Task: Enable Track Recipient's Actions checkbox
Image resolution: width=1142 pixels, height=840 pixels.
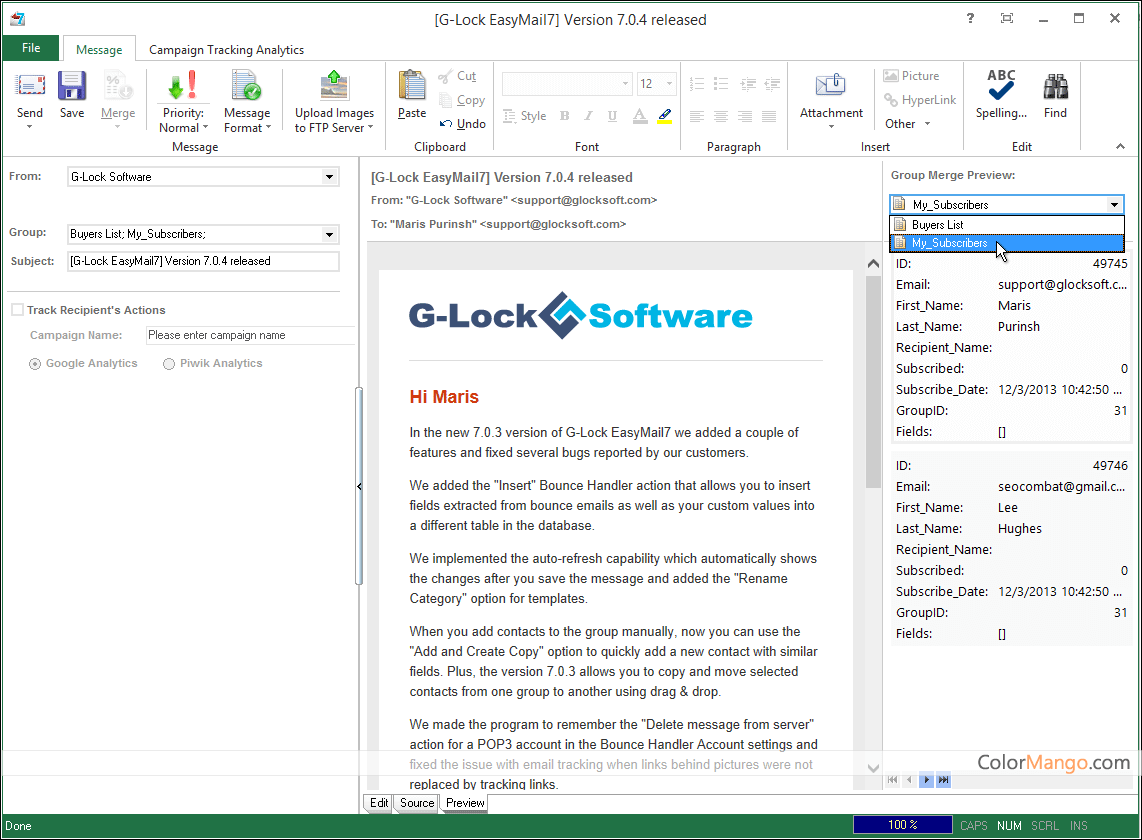Action: tap(18, 310)
